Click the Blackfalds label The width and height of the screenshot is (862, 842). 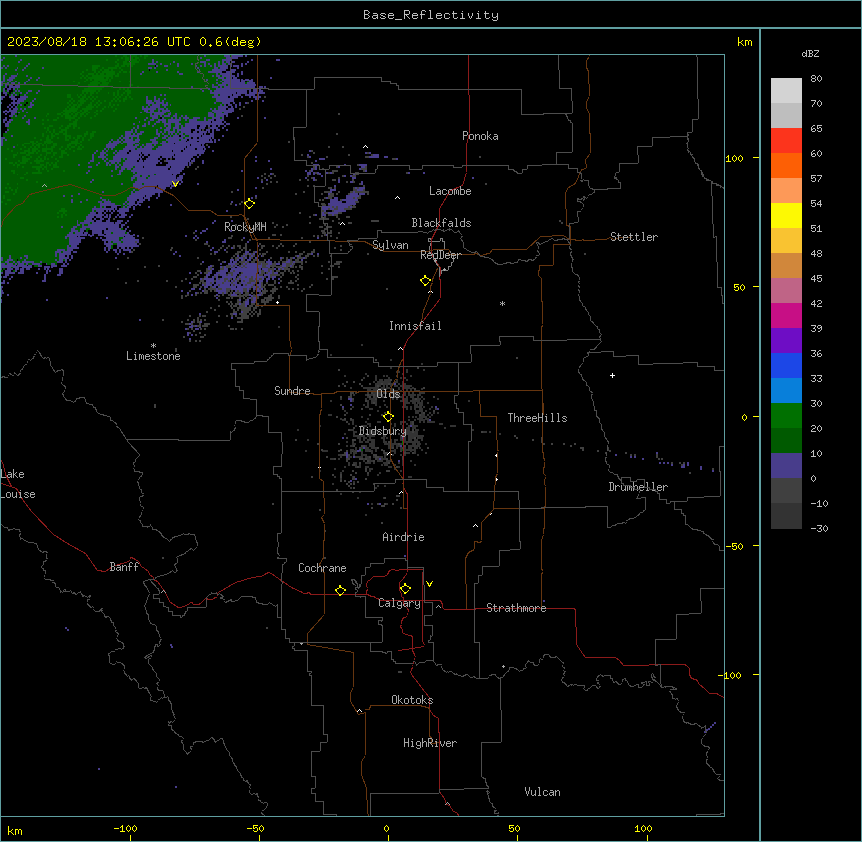(x=441, y=223)
